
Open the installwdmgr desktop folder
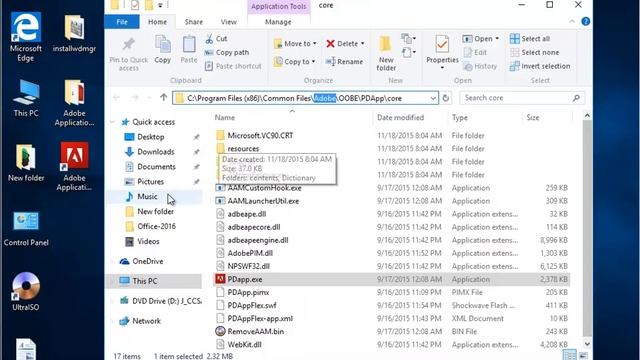click(74, 34)
